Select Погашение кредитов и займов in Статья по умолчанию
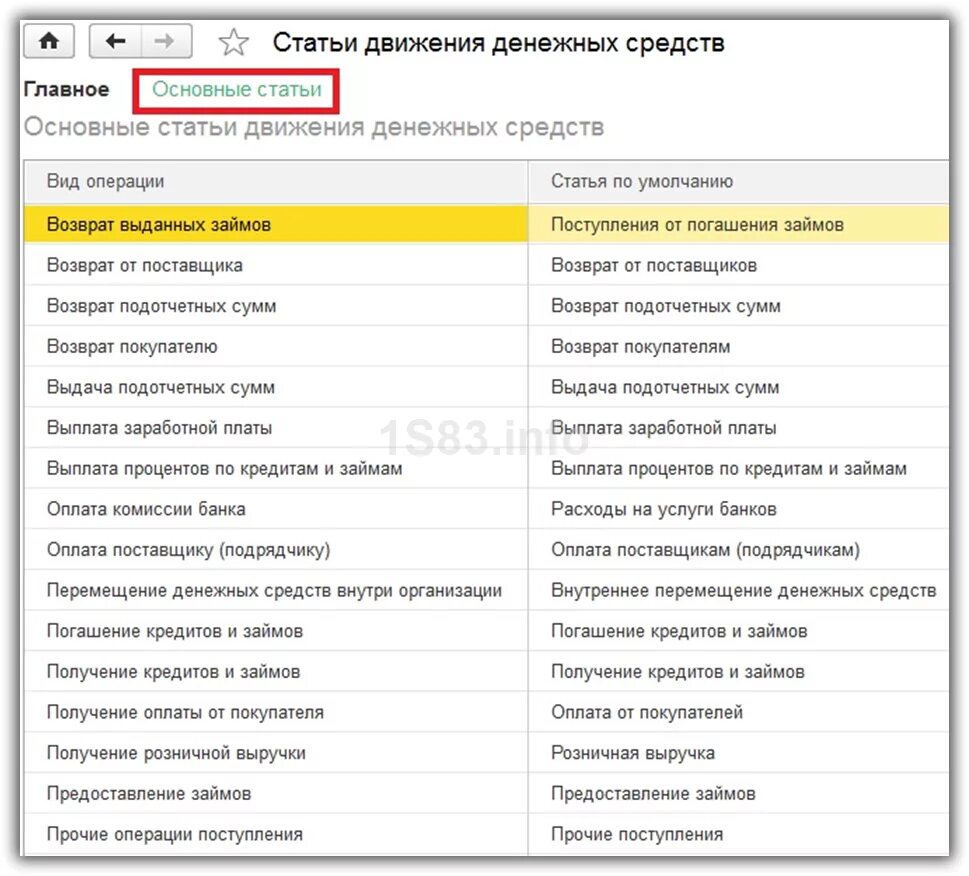This screenshot has height=876, width=969. 738,631
